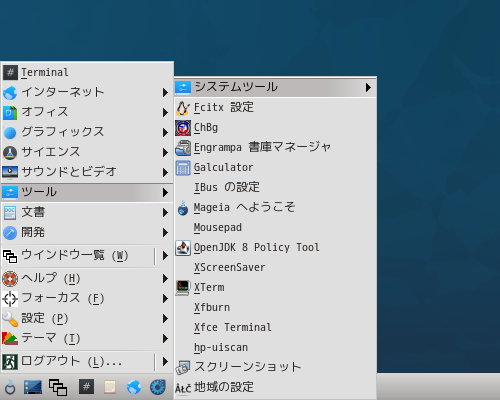The height and width of the screenshot is (400, 500).
Task: Expand the オフィス submenu arrow
Action: [165, 112]
